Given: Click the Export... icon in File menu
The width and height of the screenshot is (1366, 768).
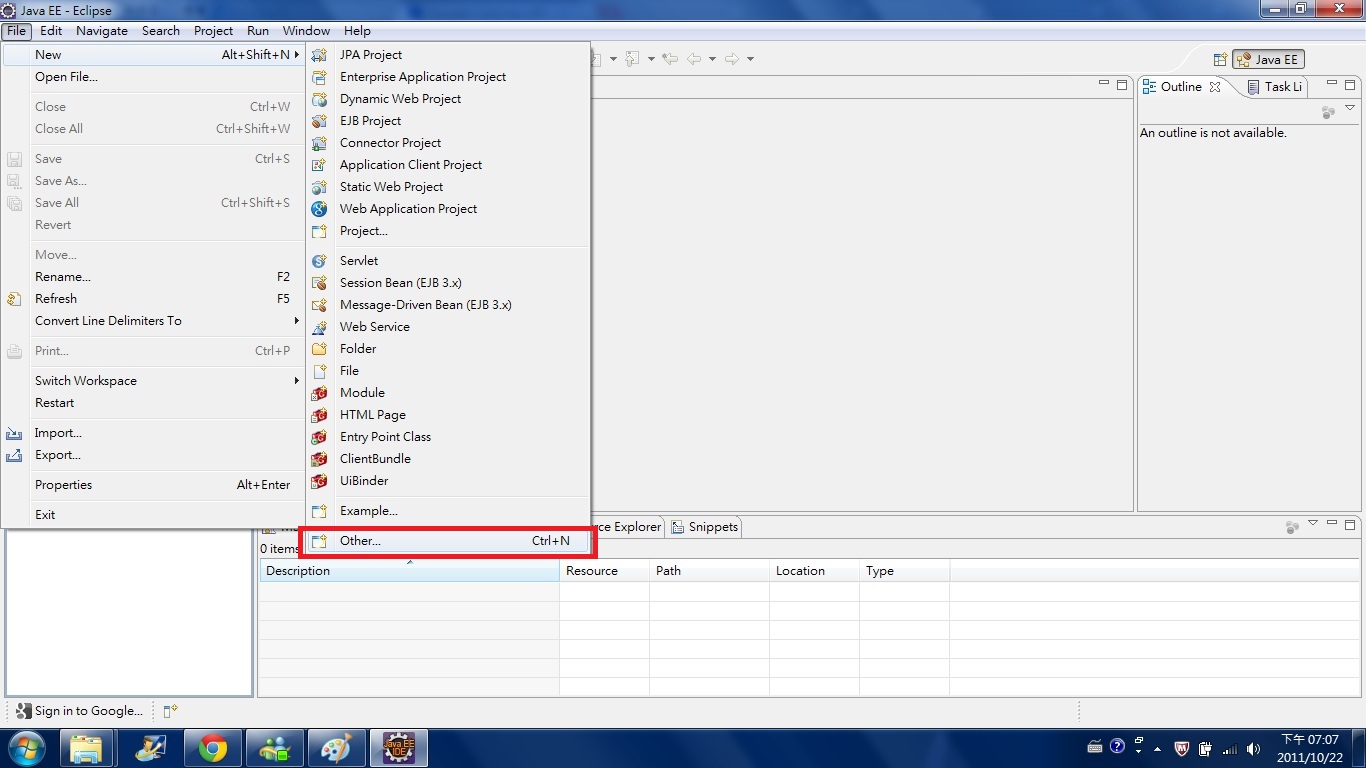Looking at the screenshot, I should [x=15, y=455].
